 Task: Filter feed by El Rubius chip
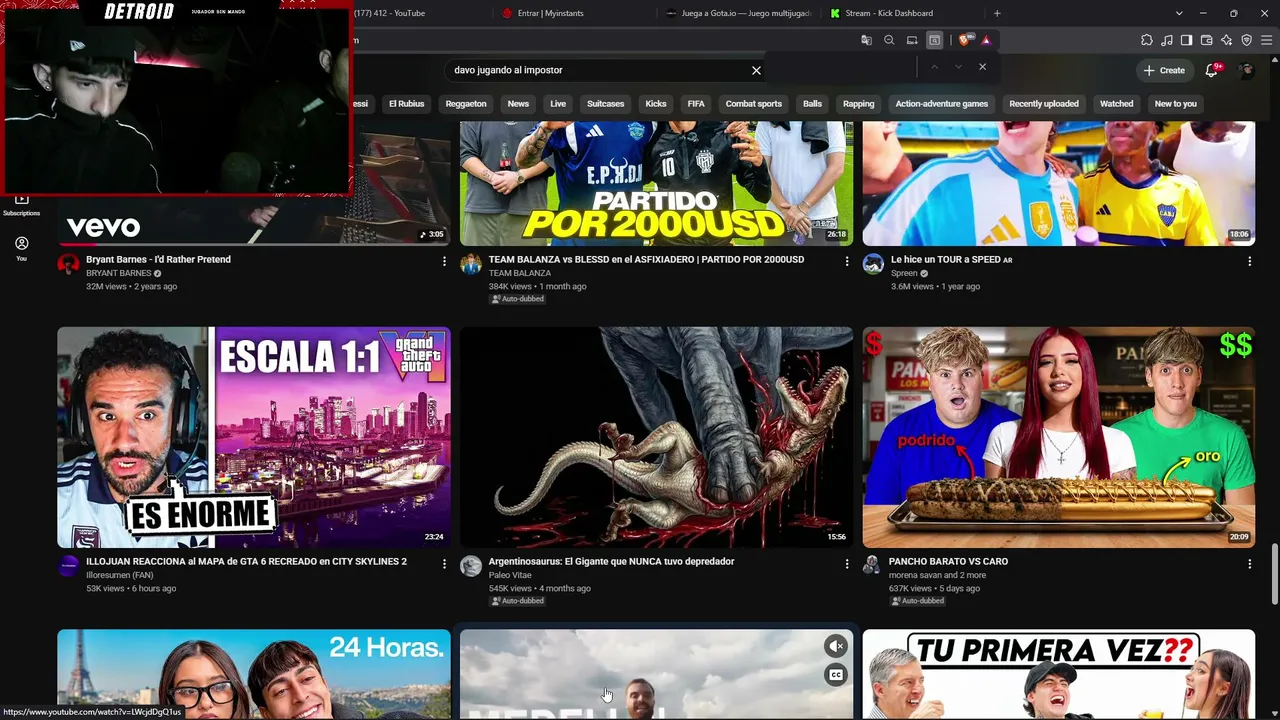point(406,104)
